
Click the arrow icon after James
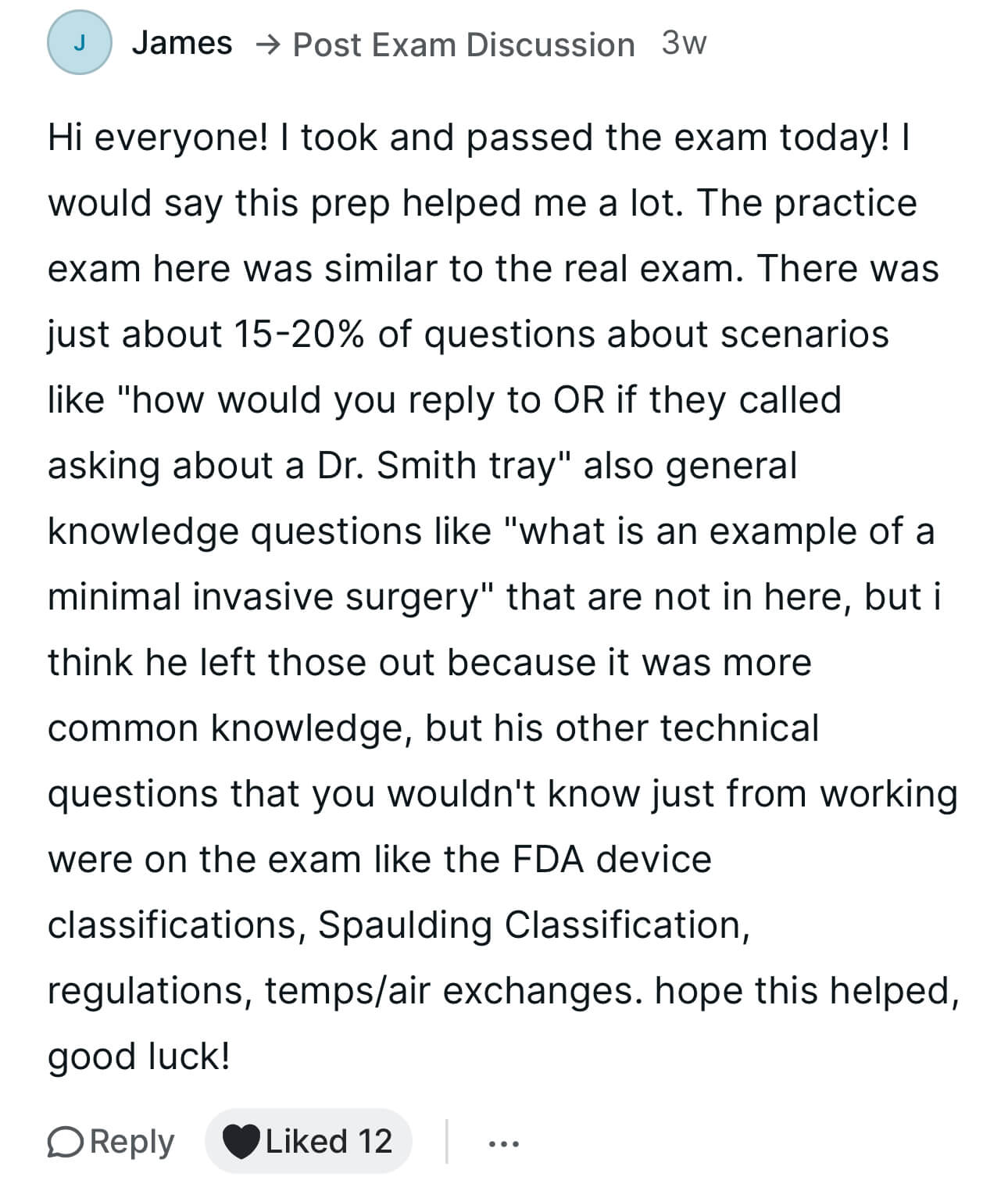pos(266,45)
